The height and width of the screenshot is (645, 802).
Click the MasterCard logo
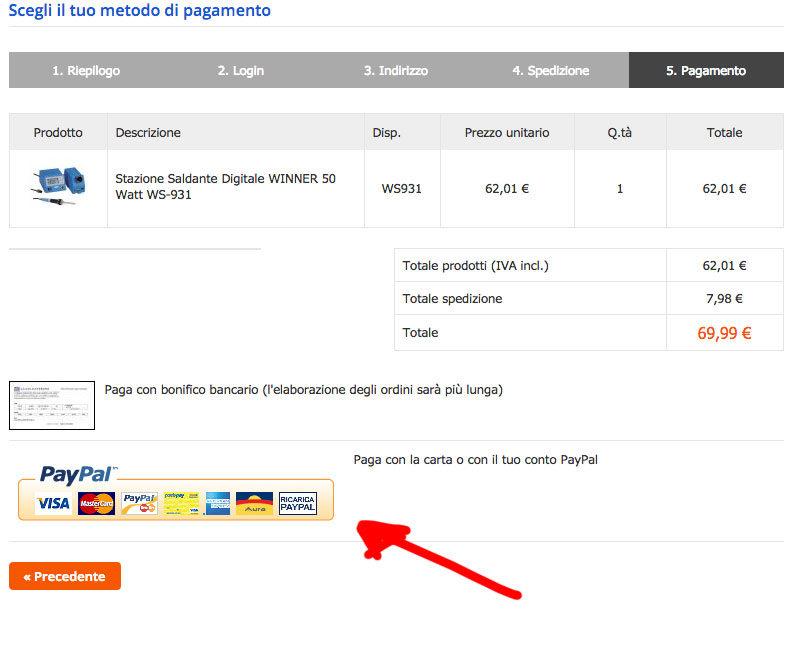coord(96,504)
